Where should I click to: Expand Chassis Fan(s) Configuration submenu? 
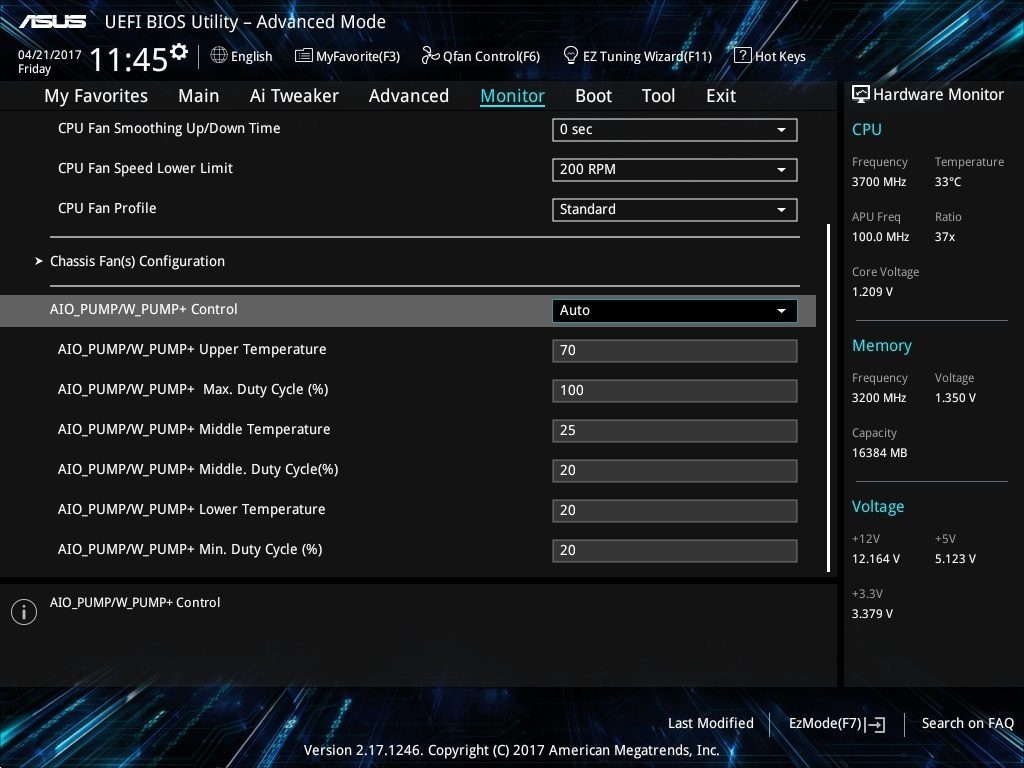137,261
